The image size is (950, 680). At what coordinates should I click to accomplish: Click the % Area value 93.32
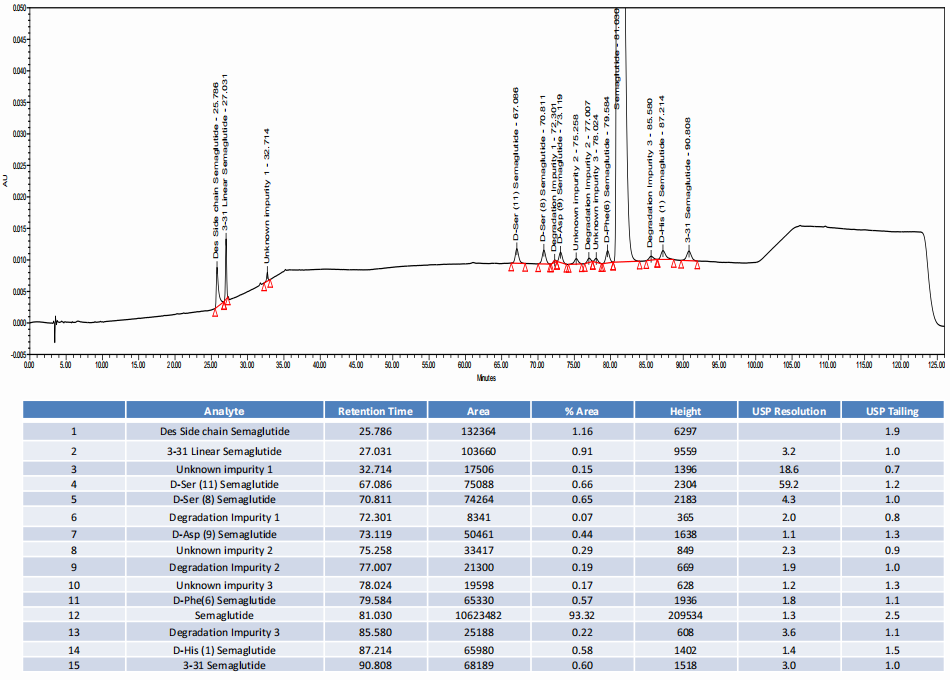(581, 616)
